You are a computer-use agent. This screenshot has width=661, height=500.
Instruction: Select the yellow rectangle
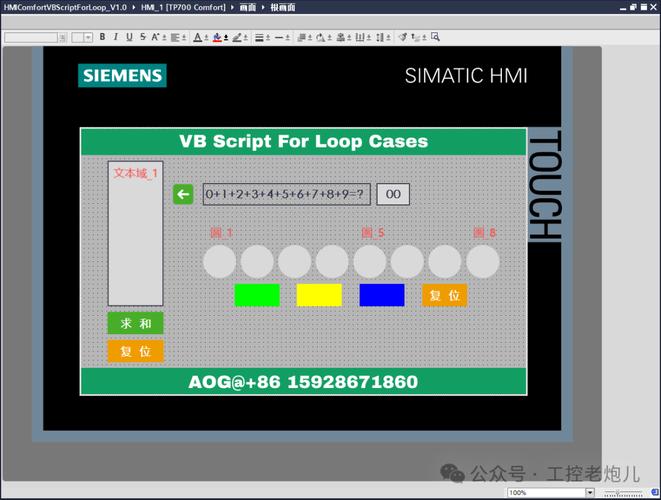(319, 295)
